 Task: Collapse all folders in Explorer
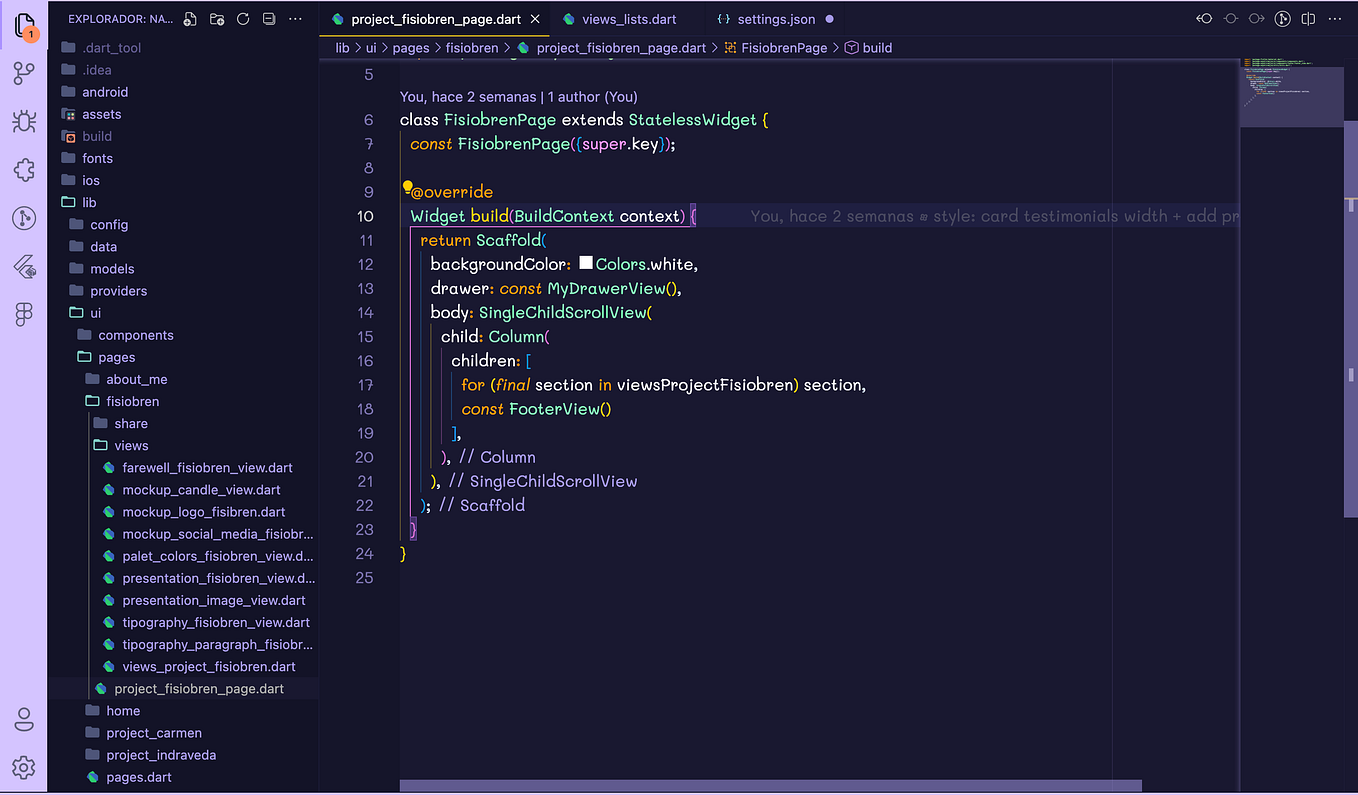click(x=267, y=19)
